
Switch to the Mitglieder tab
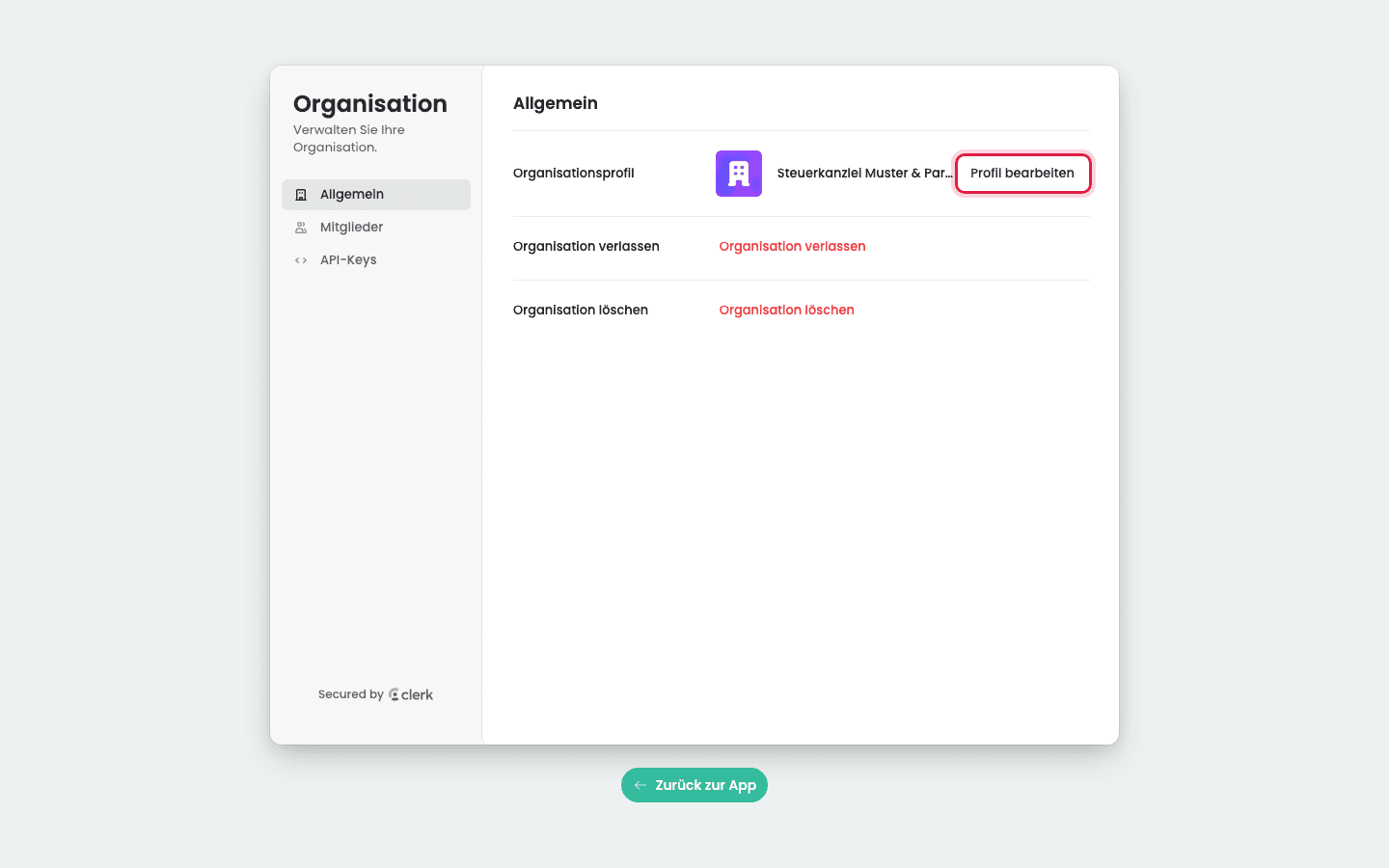pyautogui.click(x=376, y=228)
